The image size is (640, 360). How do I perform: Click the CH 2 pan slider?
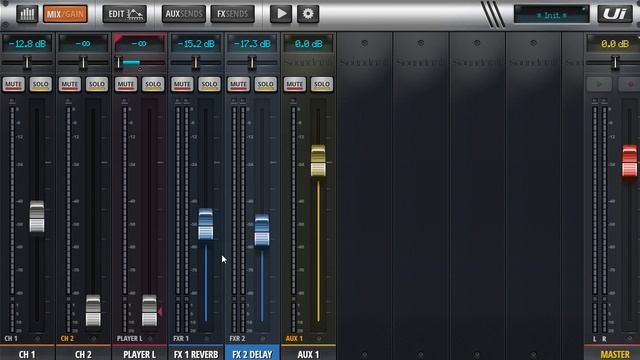coord(83,62)
